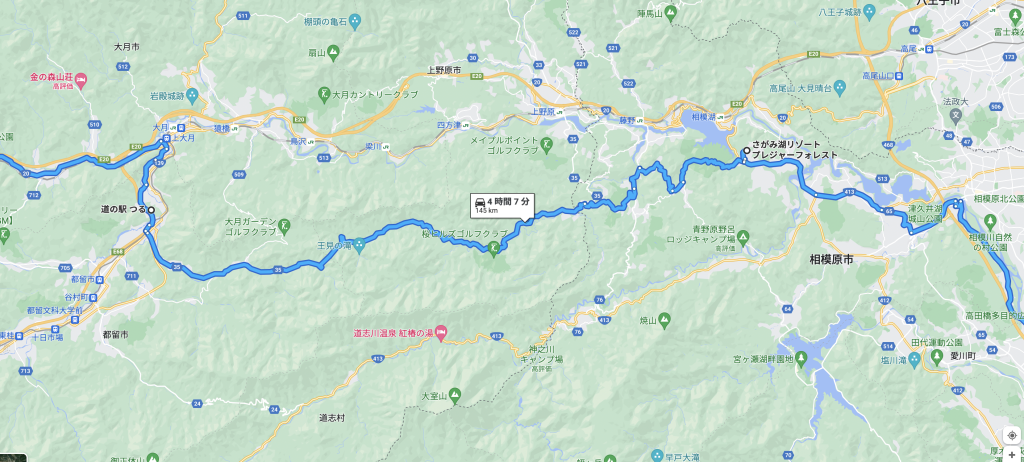Select the 道志川温泉 紅椿の湯 lodging pin
The height and width of the screenshot is (462, 1024).
(x=440, y=332)
